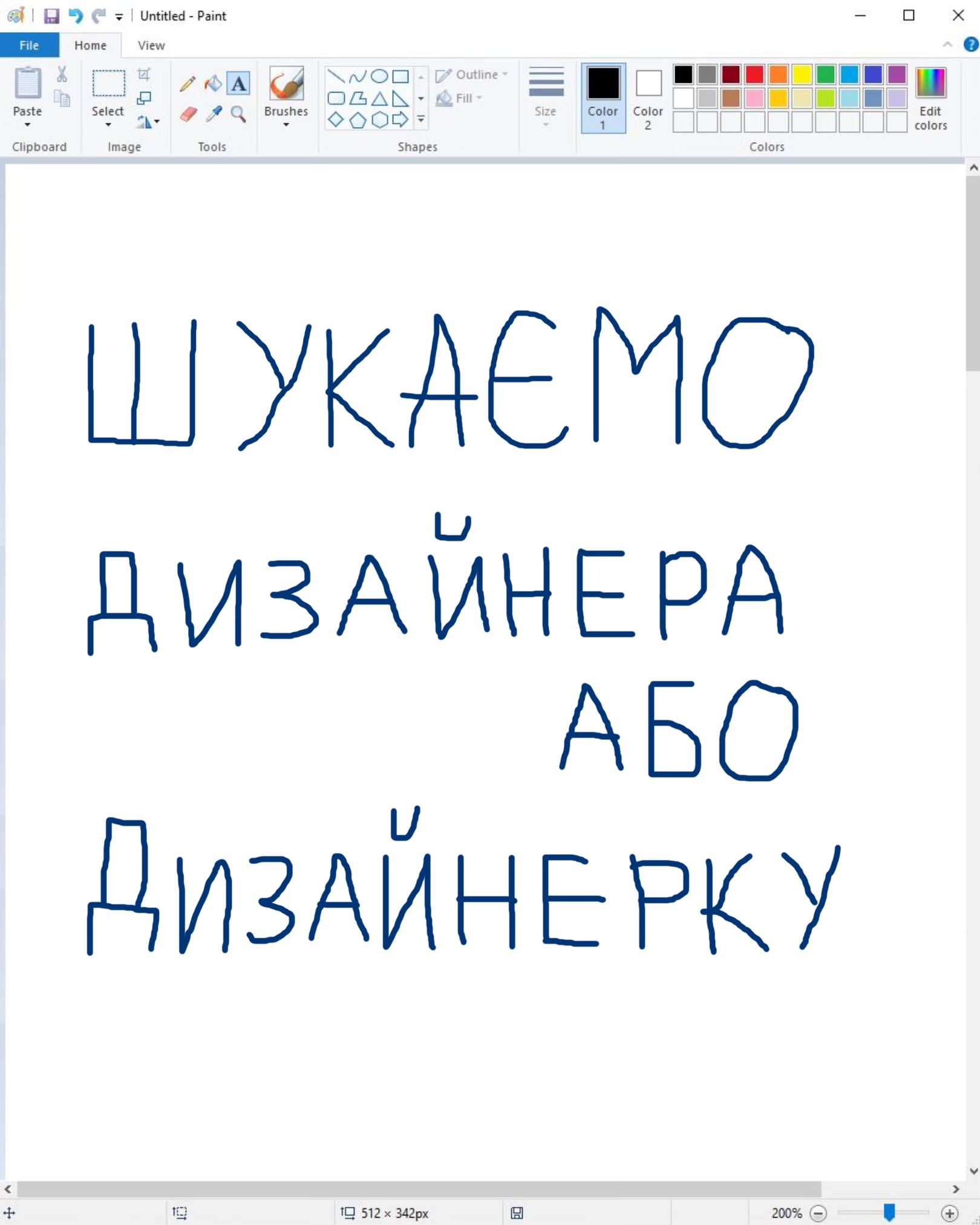This screenshot has height=1225, width=980.
Task: Open the File menu
Action: click(x=29, y=45)
